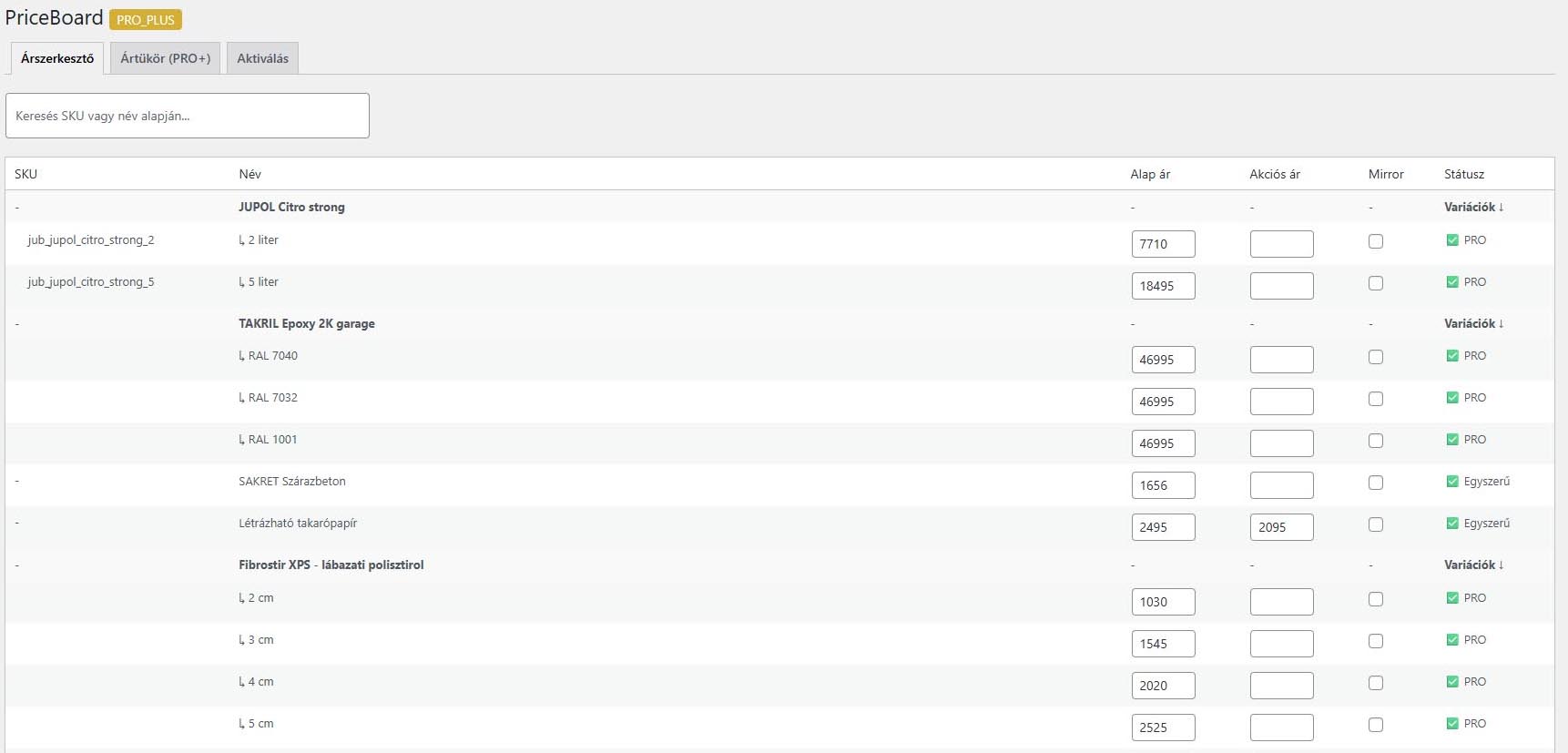Click Akciós ár field for Létrázható takarópapír
The image size is (1568, 753).
pos(1281,527)
